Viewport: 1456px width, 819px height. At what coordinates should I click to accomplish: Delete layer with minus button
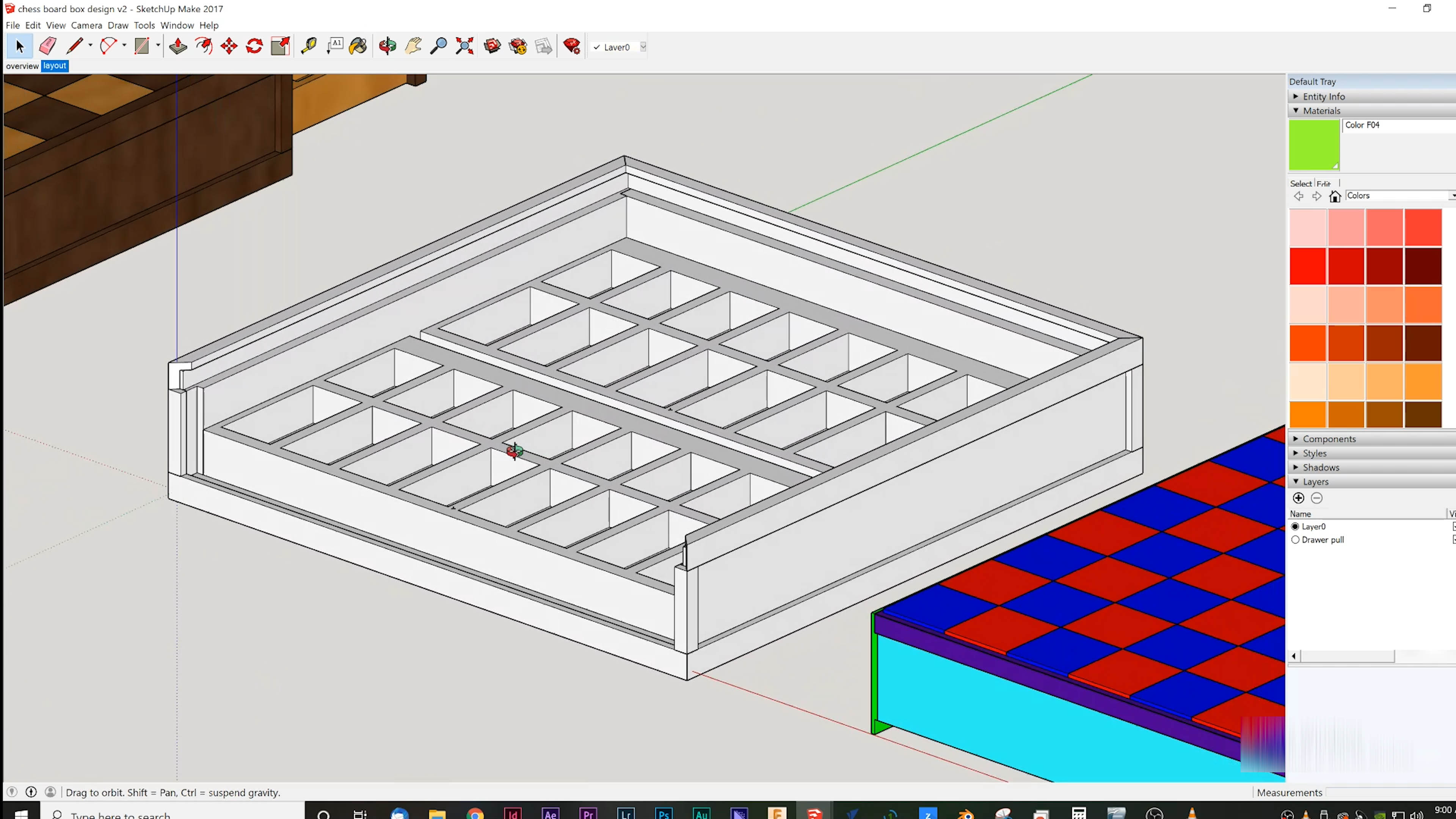click(1316, 498)
